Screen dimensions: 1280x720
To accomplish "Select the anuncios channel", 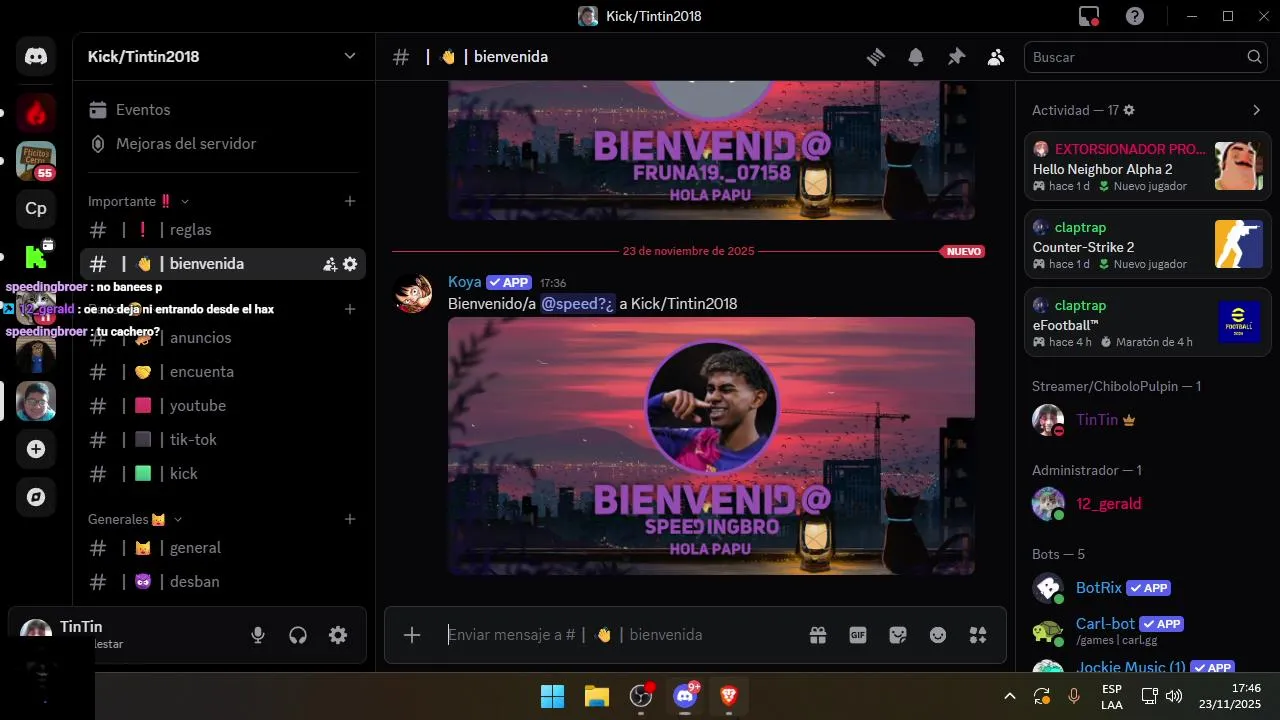I will tap(222, 338).
